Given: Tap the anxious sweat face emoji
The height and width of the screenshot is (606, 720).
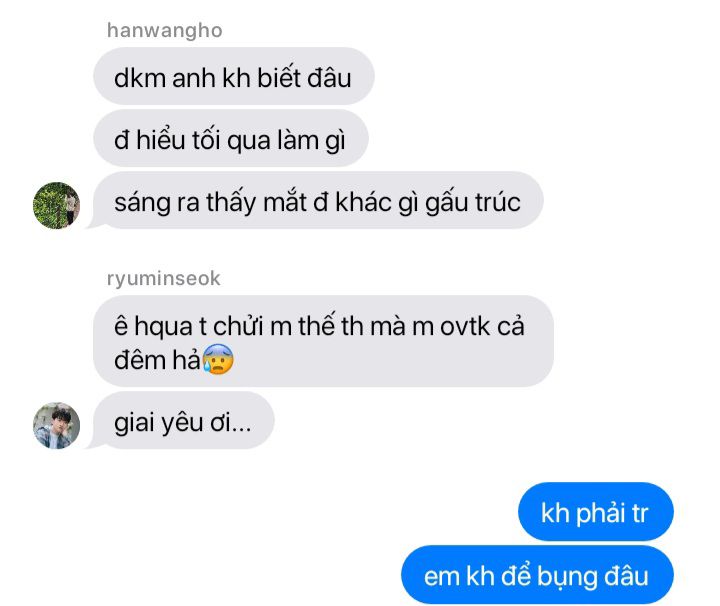Looking at the screenshot, I should tap(218, 359).
